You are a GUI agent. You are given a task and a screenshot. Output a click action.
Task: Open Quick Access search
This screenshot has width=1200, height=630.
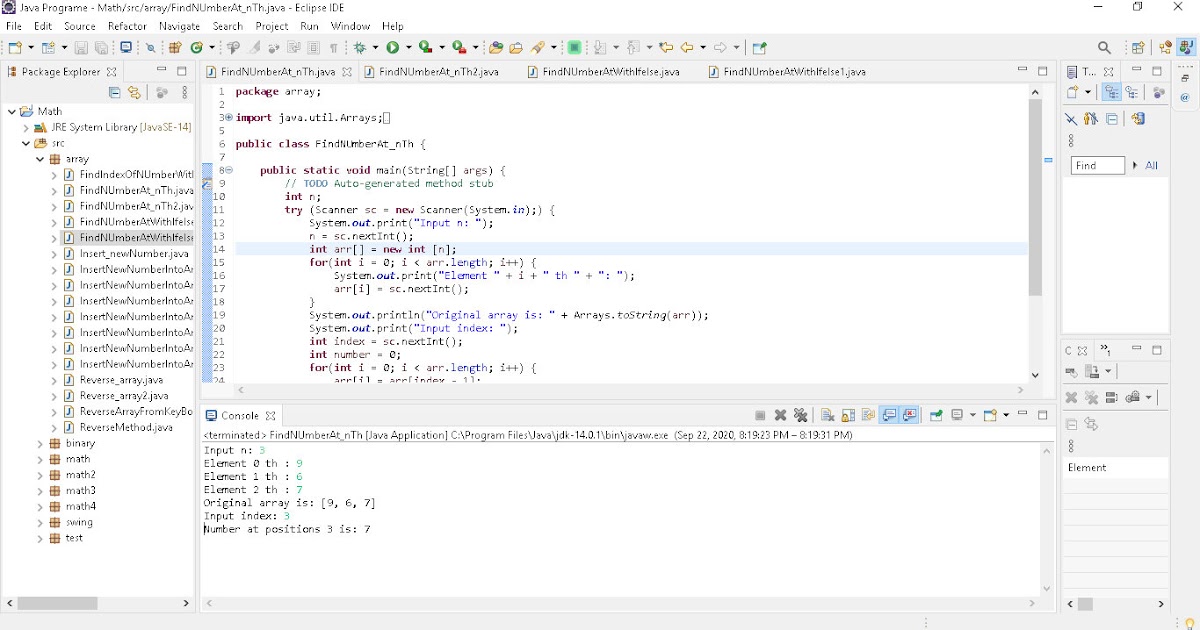1103,46
